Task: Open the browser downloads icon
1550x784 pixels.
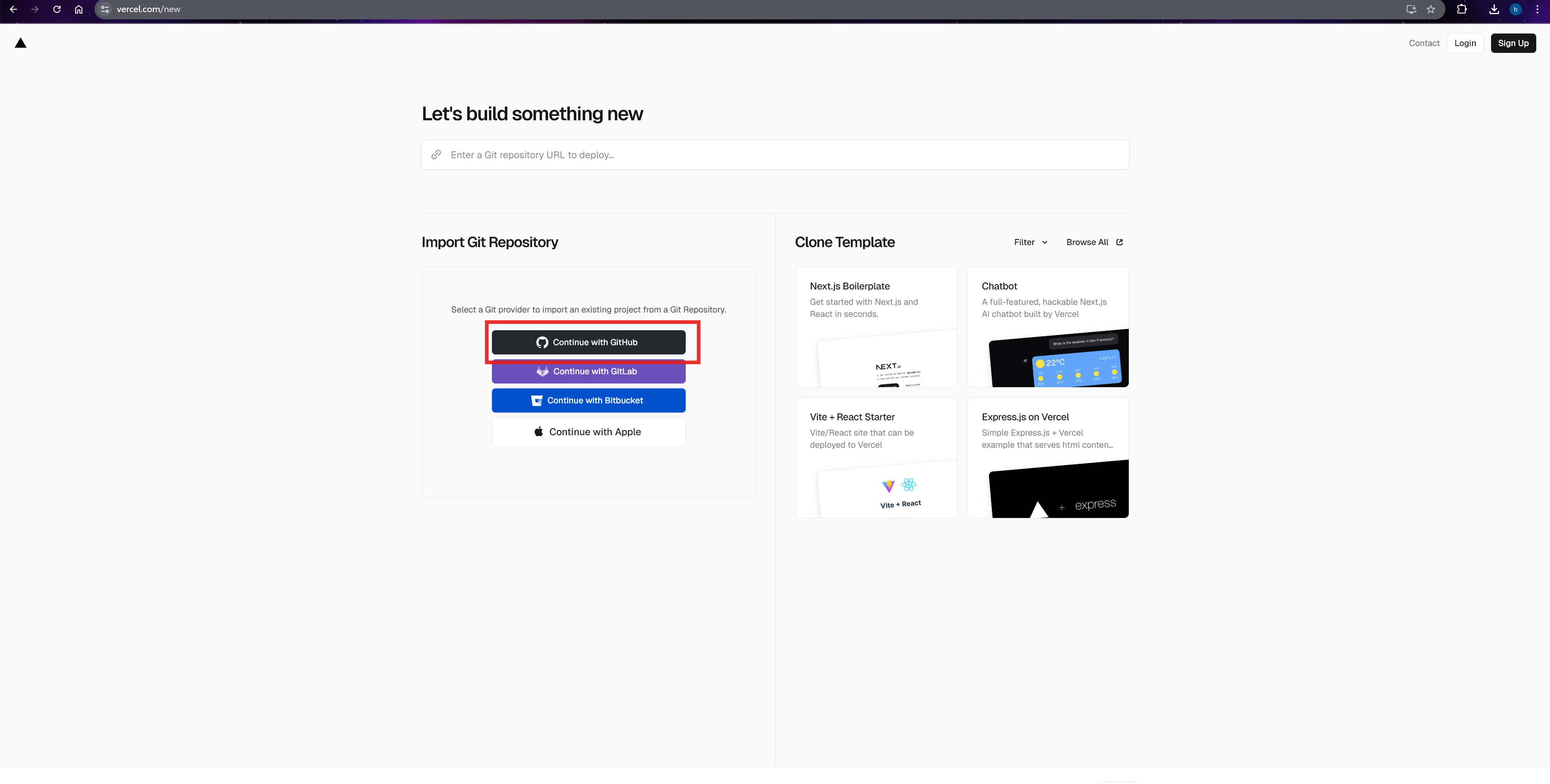Action: [1493, 9]
